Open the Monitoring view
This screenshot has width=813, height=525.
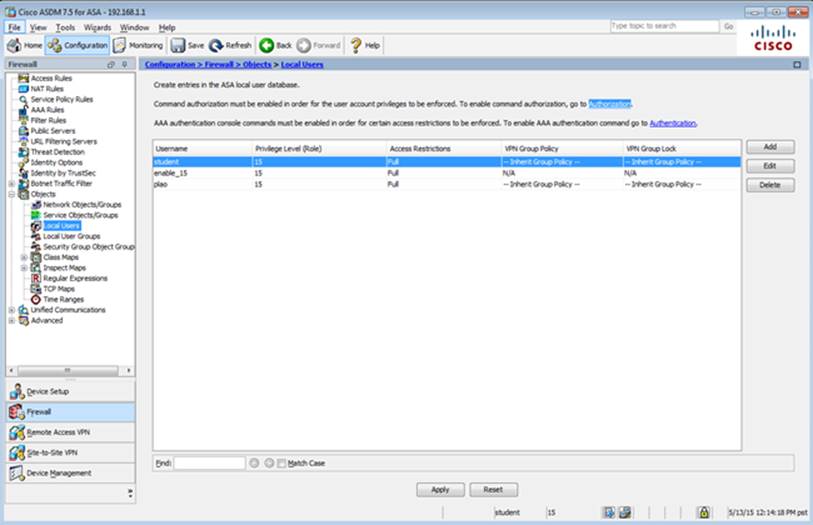coord(138,45)
